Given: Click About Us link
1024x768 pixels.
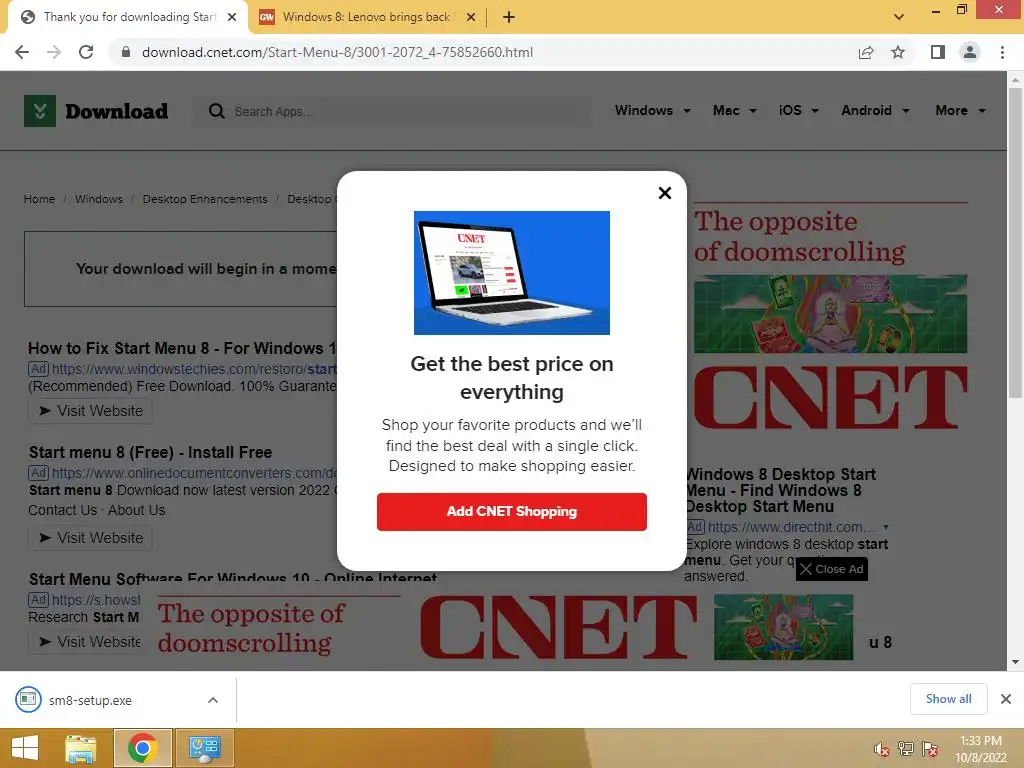Looking at the screenshot, I should [x=136, y=510].
